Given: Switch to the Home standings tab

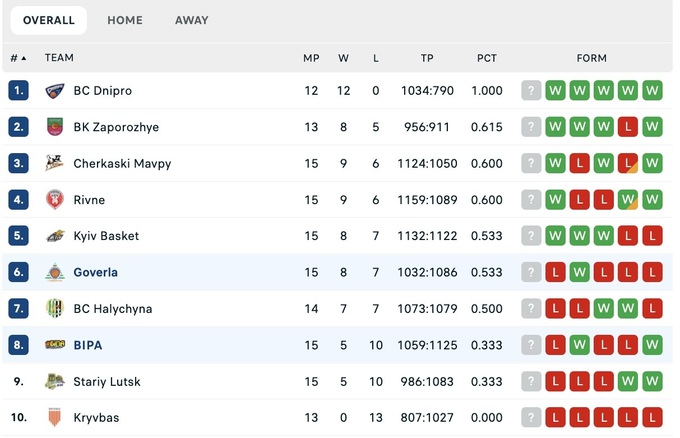Looking at the screenshot, I should (125, 20).
